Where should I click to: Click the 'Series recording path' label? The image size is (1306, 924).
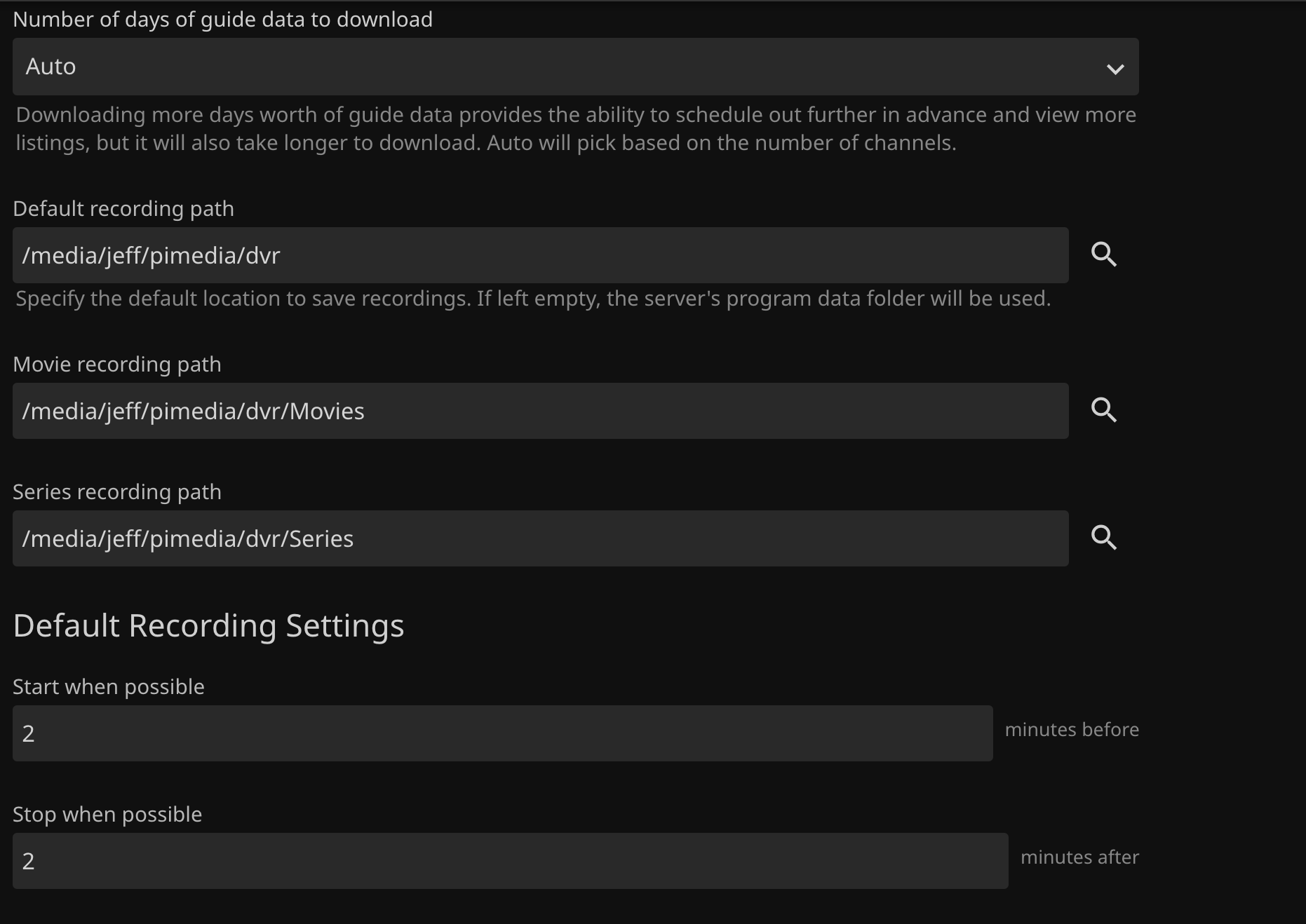click(x=117, y=492)
